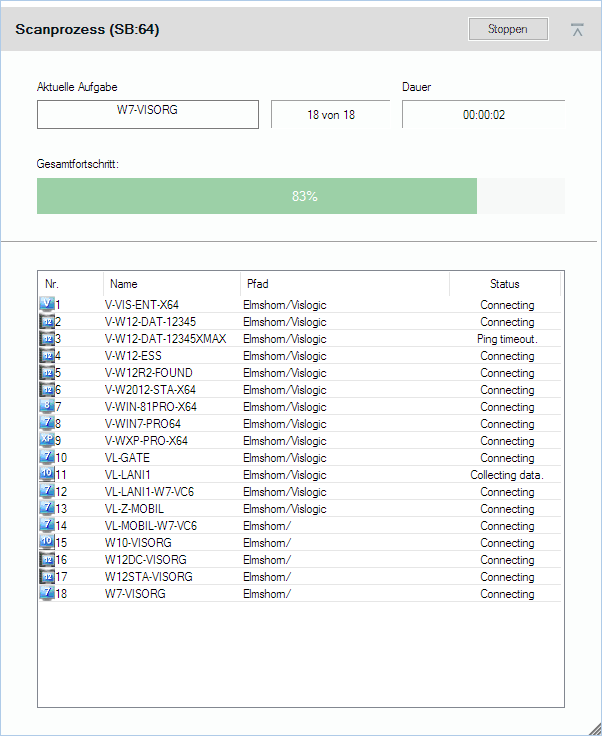Image resolution: width=602 pixels, height=736 pixels.
Task: Sort by the Status column header
Action: click(x=505, y=284)
